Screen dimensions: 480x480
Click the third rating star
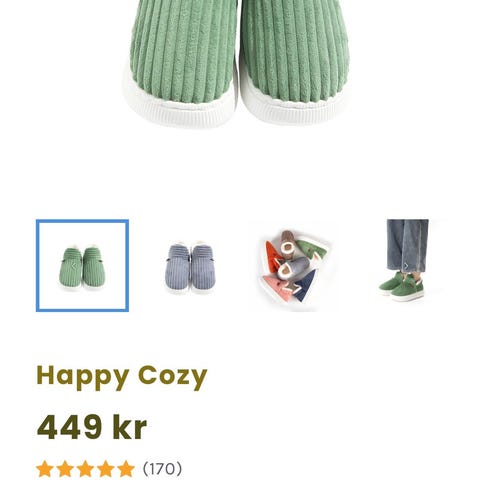[85, 469]
